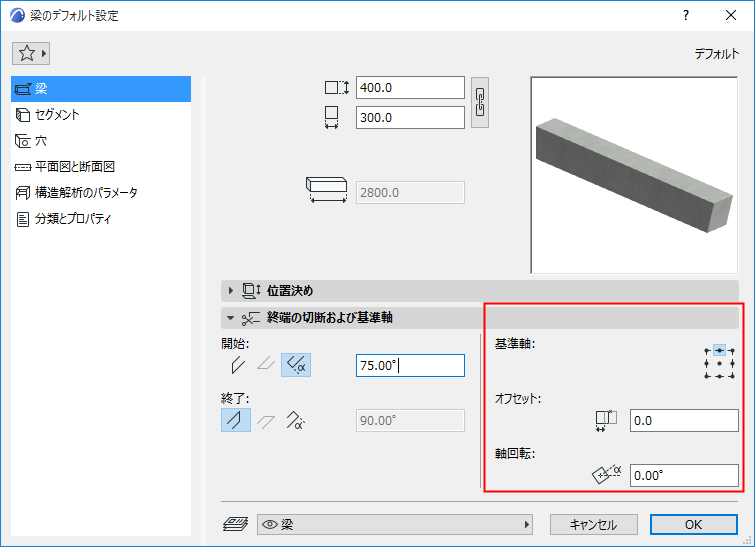Viewport: 755px width, 547px height.
Task: Click the offset icon
Action: pyautogui.click(x=606, y=420)
